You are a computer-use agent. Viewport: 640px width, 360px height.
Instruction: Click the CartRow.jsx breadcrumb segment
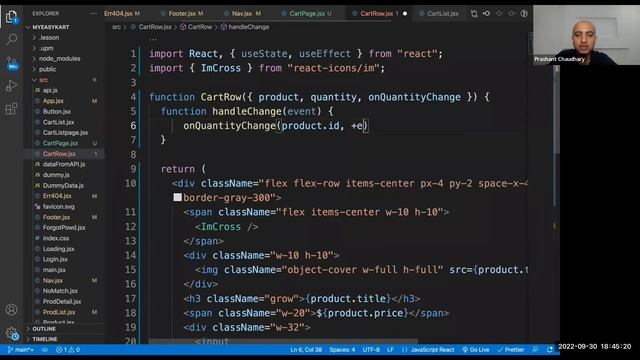(x=151, y=27)
